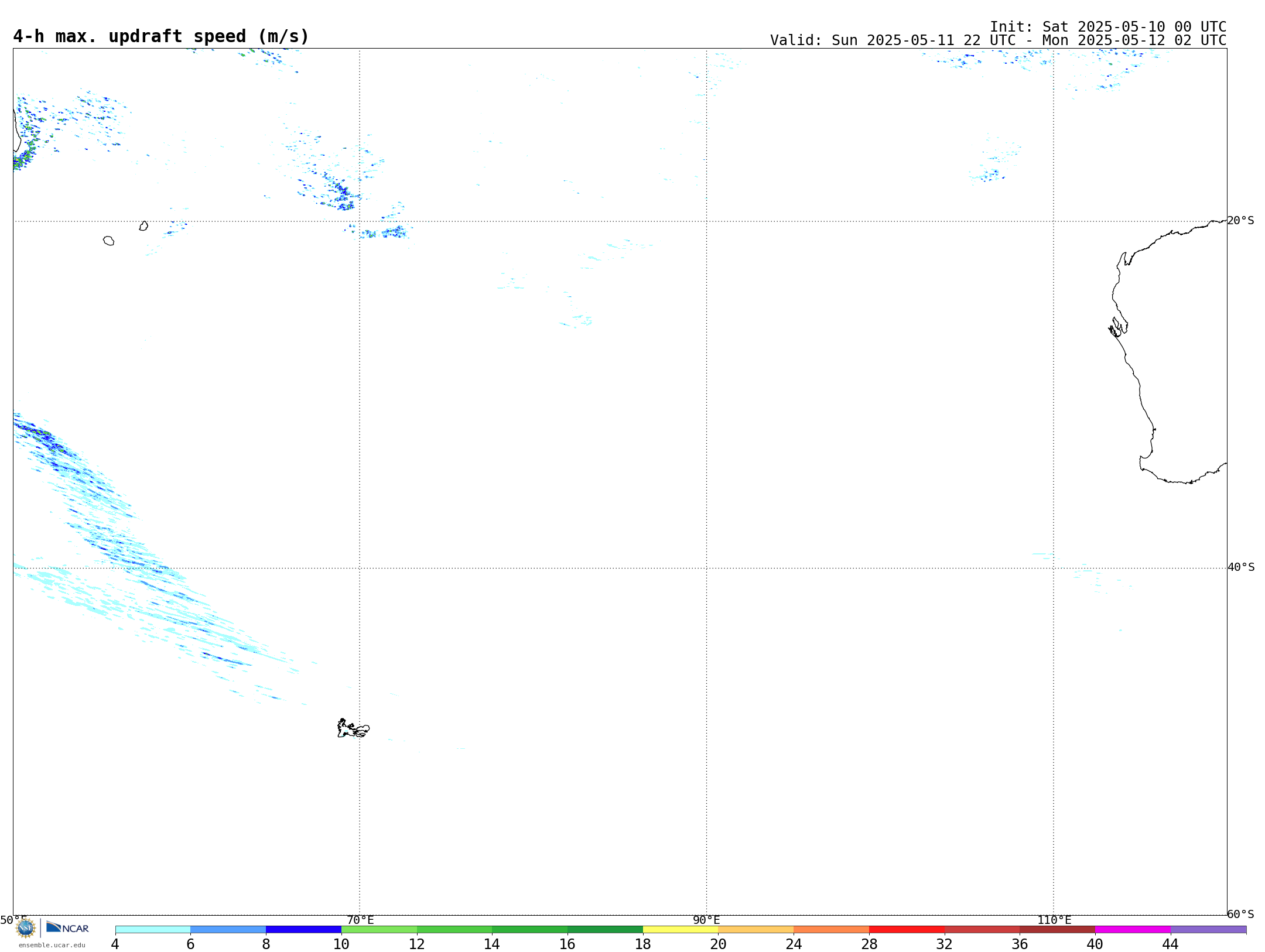The width and height of the screenshot is (1265, 952).
Task: Click the 90°E longitude label
Action: pyautogui.click(x=706, y=920)
